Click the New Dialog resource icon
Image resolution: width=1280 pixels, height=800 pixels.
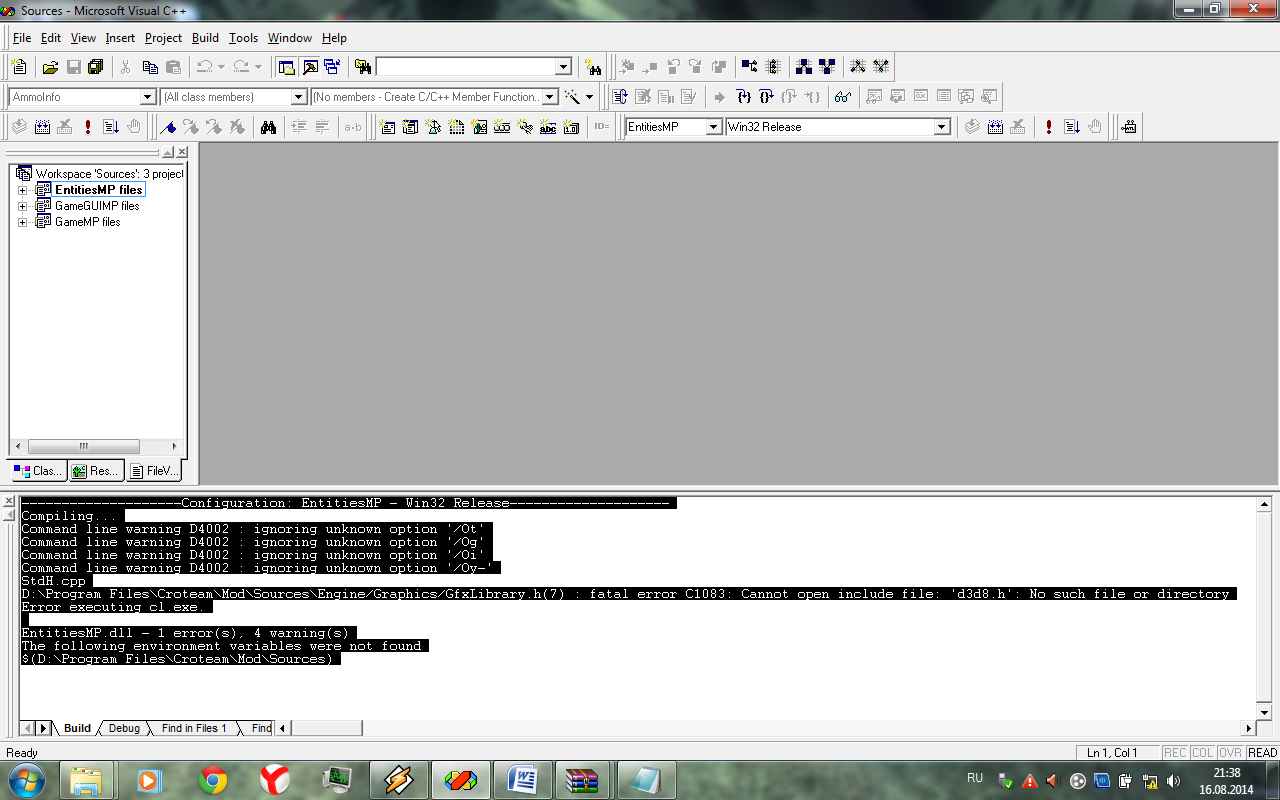[388, 127]
